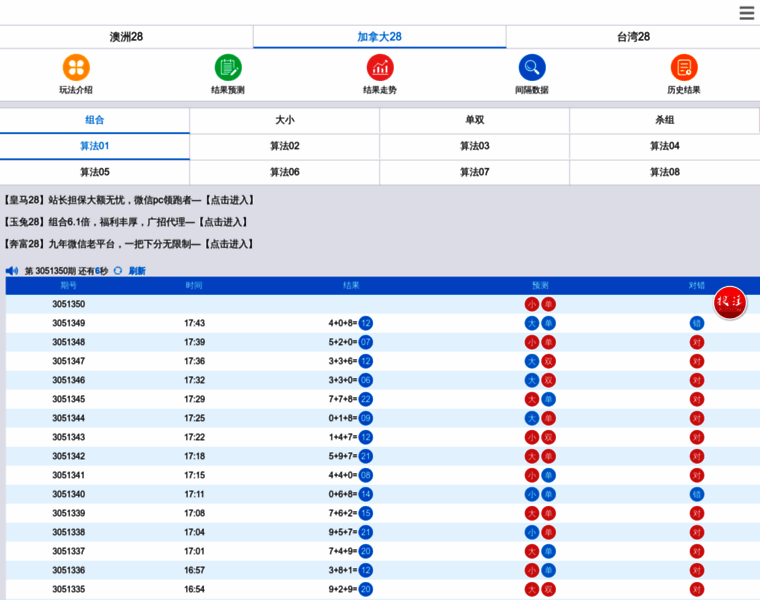
Task: Select algorithm 算法02
Action: (x=285, y=146)
